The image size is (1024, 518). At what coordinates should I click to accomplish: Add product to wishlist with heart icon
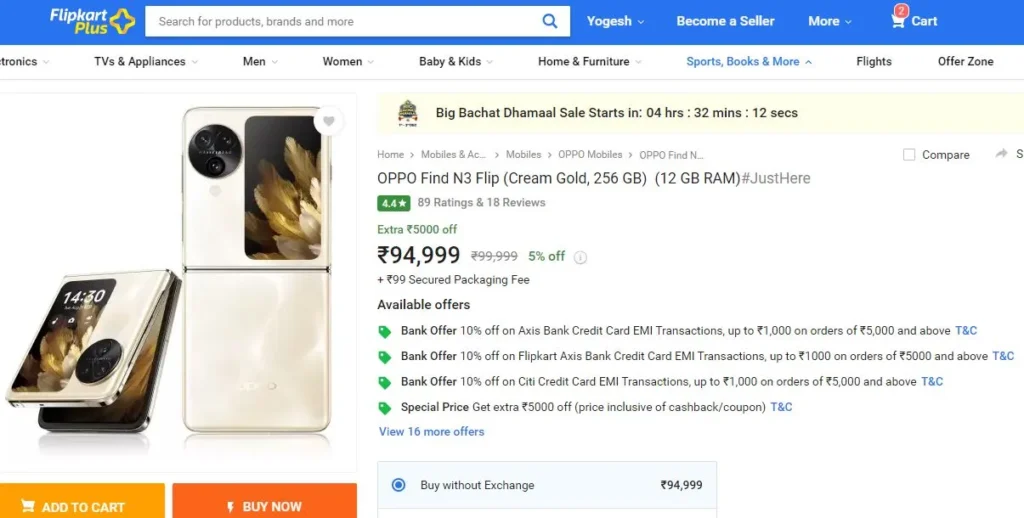pos(328,121)
